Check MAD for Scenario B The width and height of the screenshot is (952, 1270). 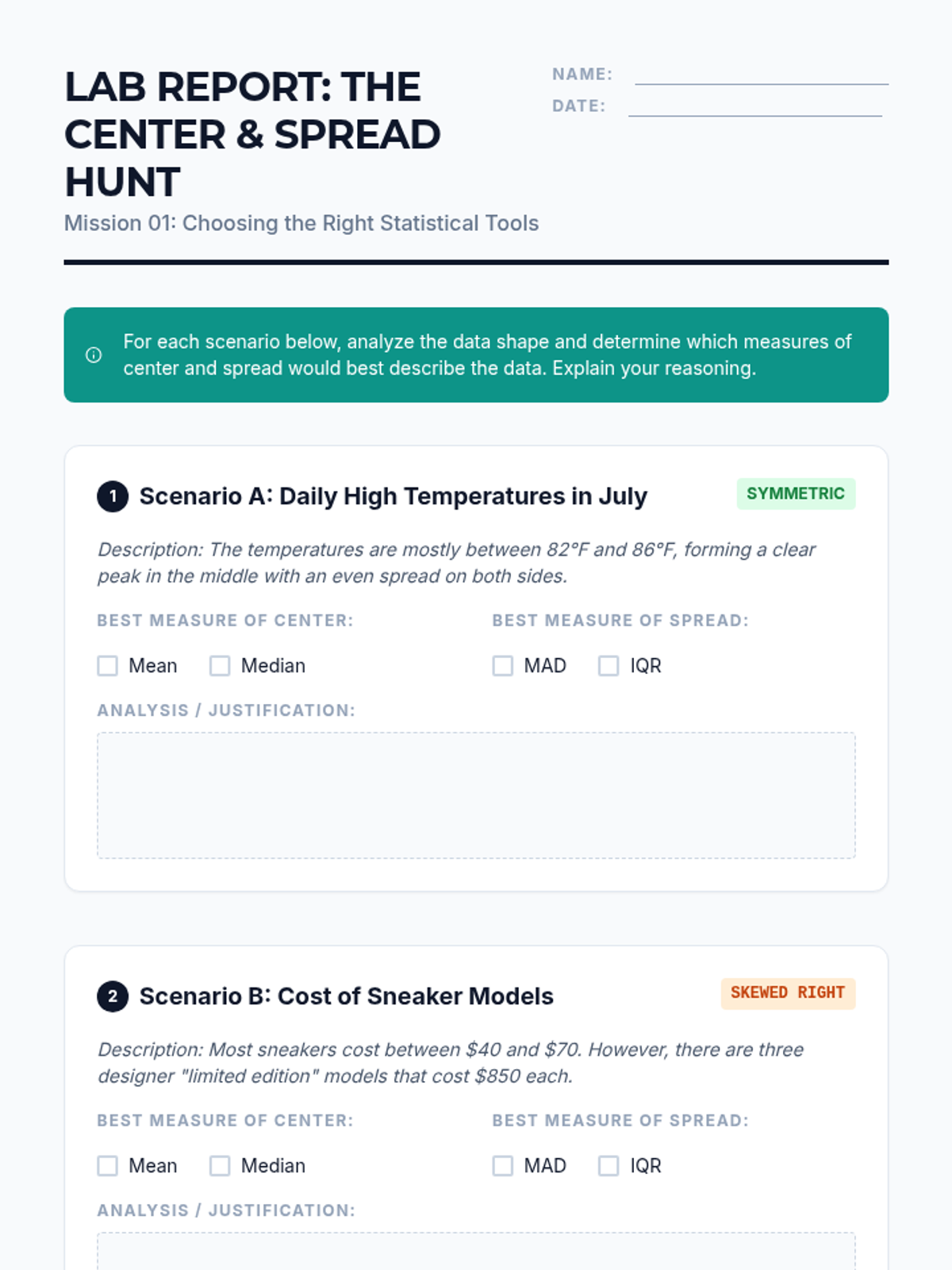tap(503, 1166)
